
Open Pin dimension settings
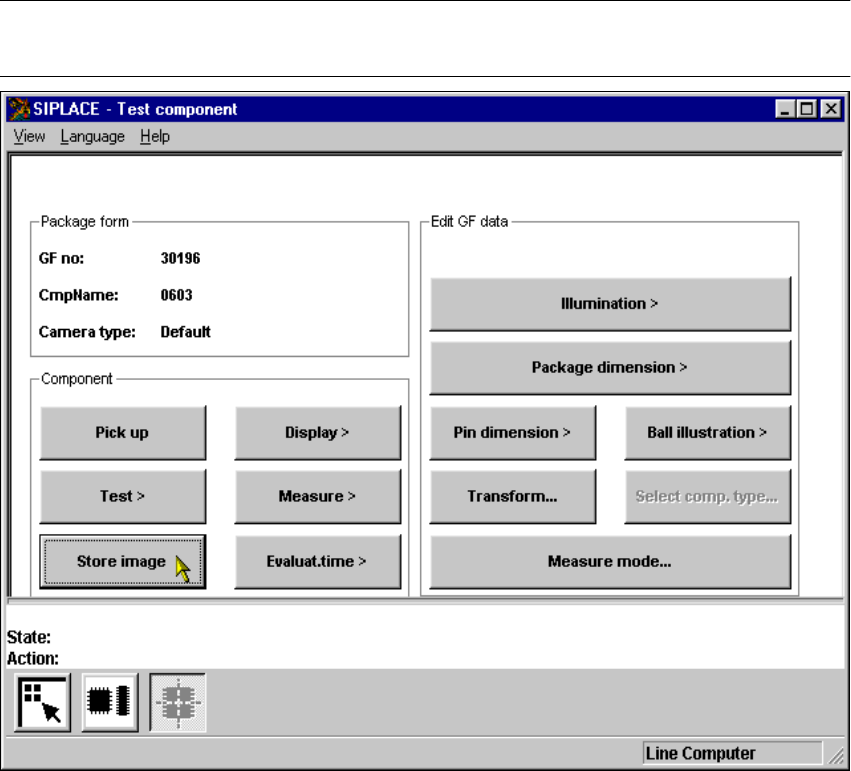point(512,433)
